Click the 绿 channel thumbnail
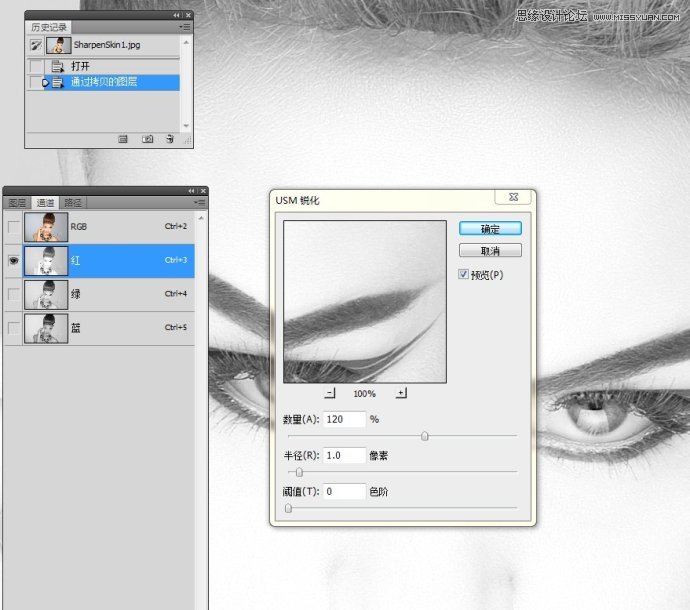690x610 pixels. pos(46,294)
